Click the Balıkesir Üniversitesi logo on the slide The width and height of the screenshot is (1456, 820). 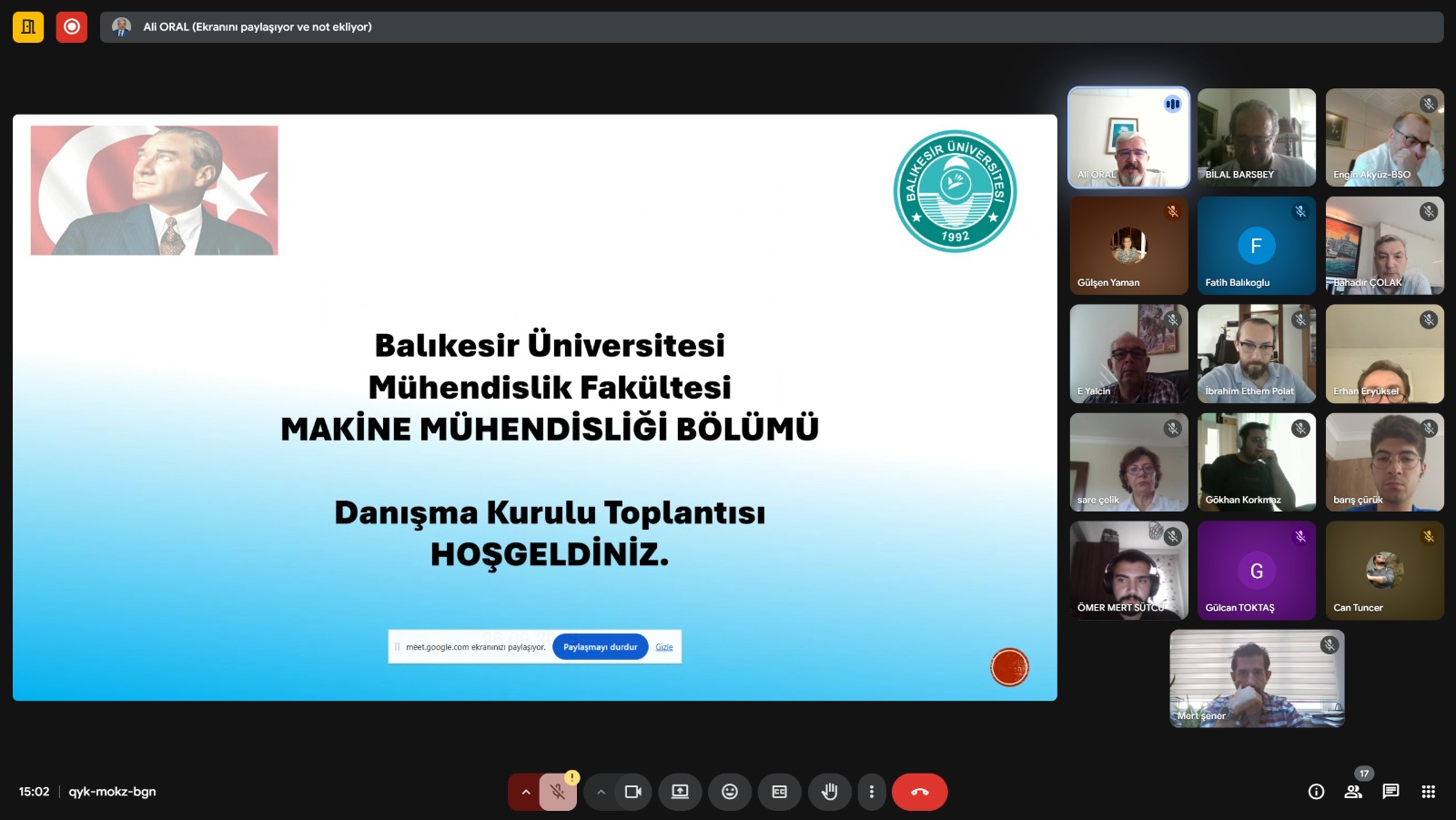point(955,190)
